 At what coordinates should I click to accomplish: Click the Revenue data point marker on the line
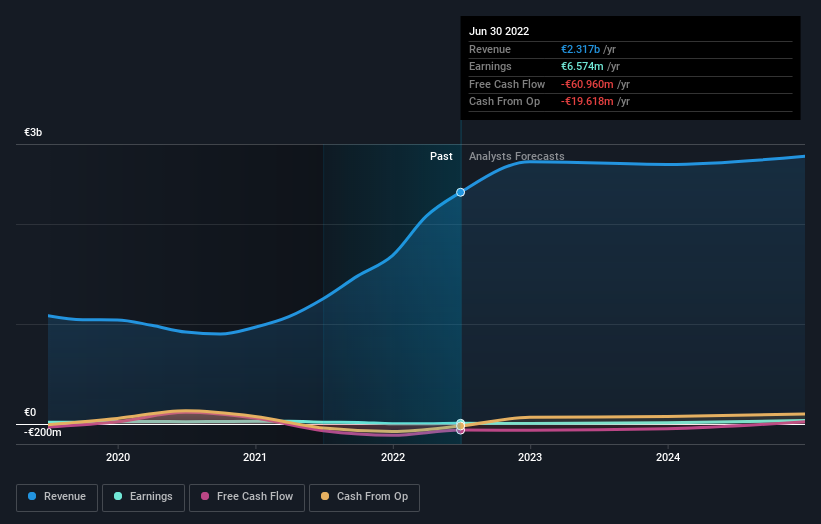[x=460, y=193]
